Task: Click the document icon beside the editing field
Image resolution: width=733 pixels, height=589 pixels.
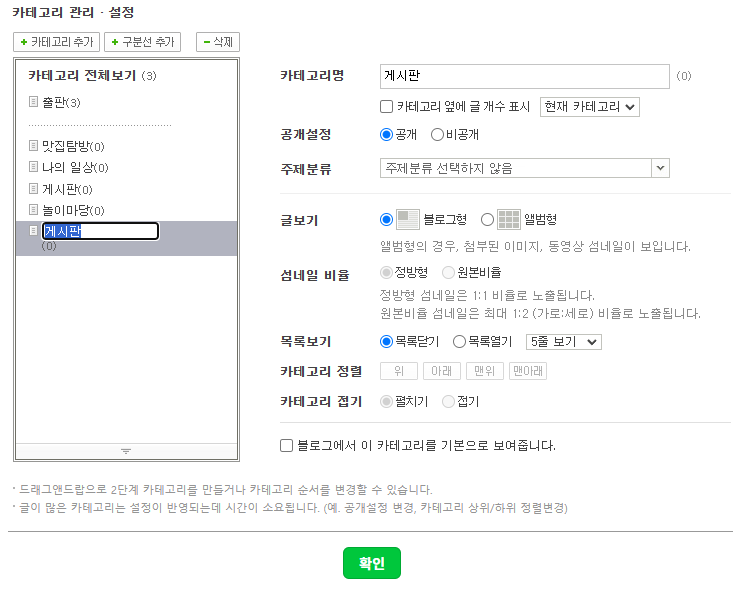Action: [33, 230]
